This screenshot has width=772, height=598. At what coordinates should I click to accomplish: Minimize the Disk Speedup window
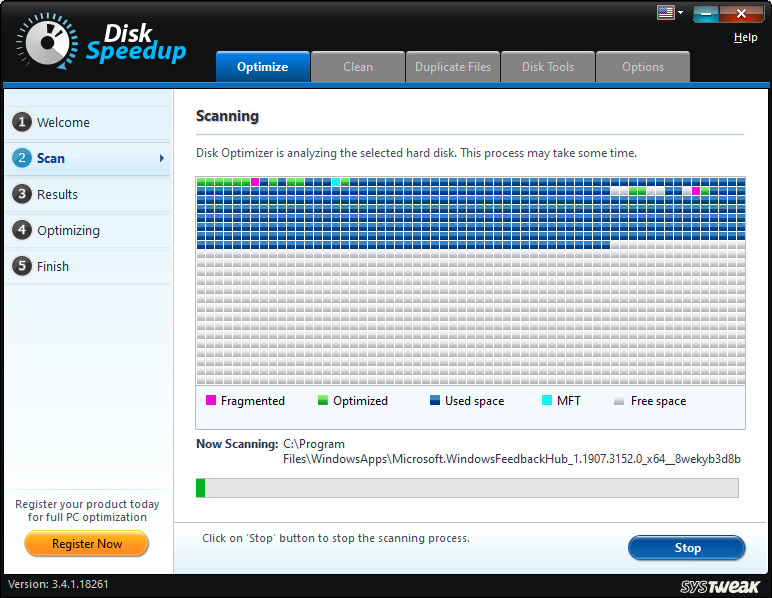tap(706, 14)
